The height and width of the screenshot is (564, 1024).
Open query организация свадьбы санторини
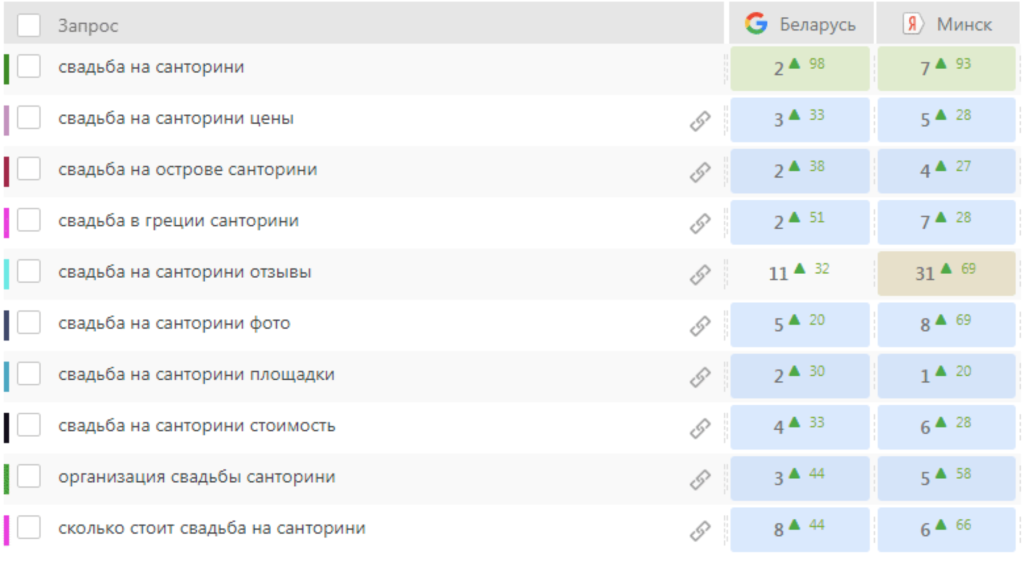pos(197,477)
